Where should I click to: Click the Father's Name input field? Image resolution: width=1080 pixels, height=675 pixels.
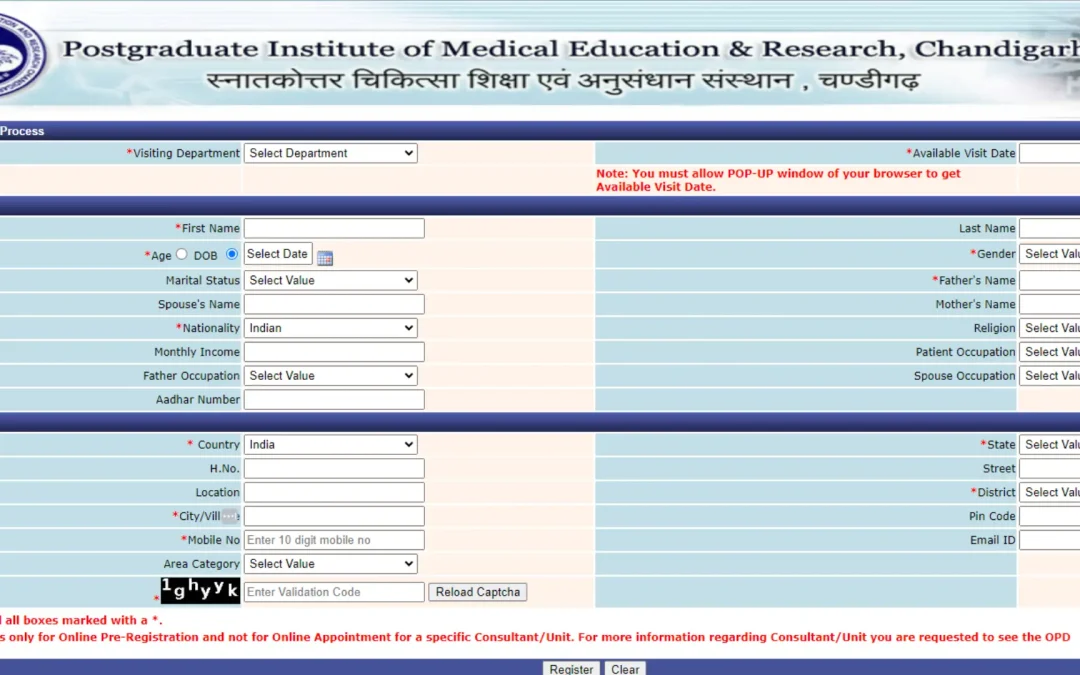click(1050, 280)
